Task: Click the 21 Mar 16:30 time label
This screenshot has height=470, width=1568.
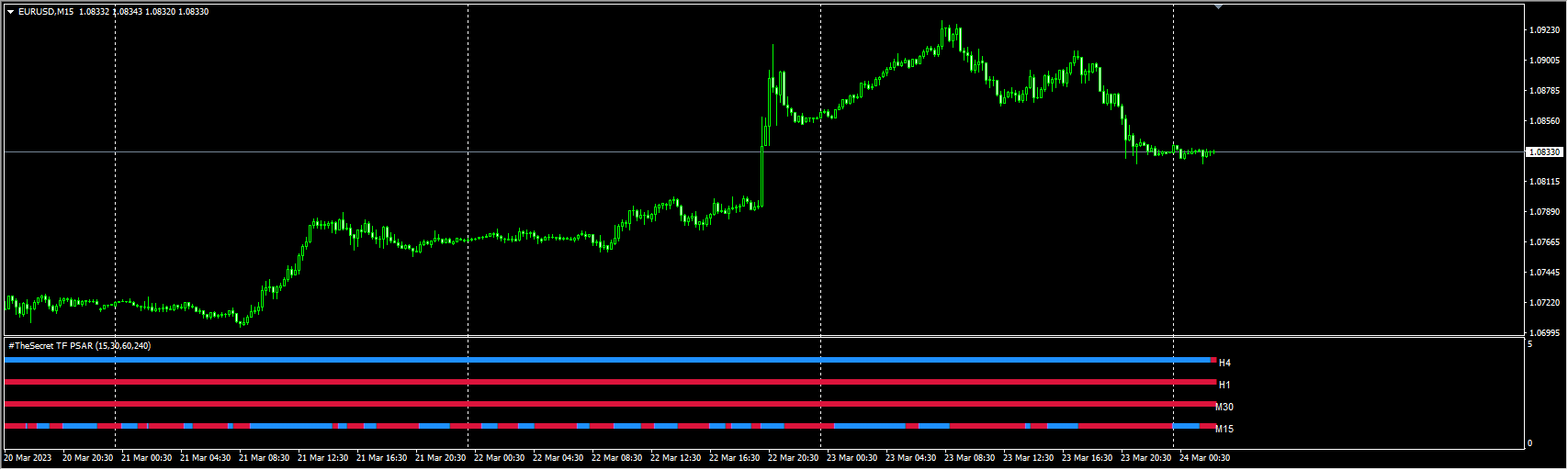Action: [381, 458]
